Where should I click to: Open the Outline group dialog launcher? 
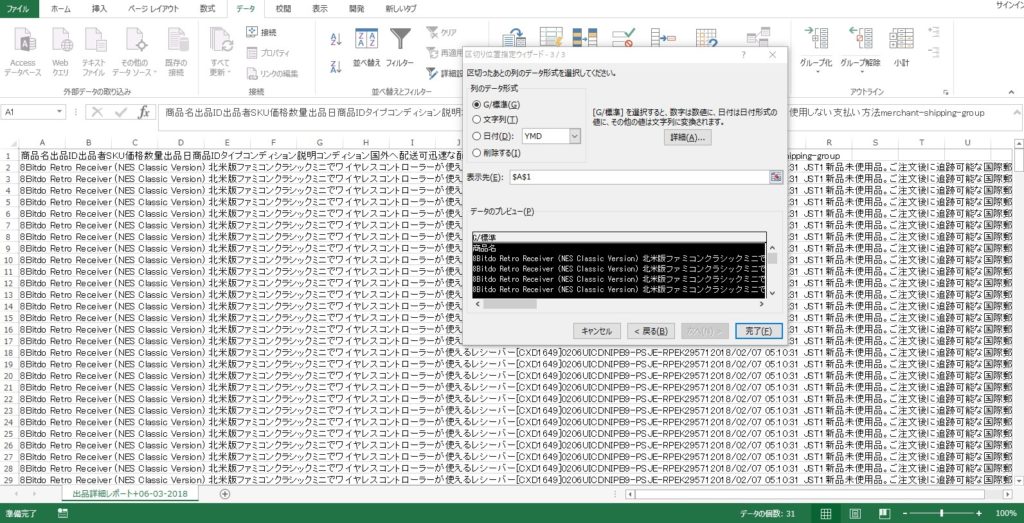(948, 92)
